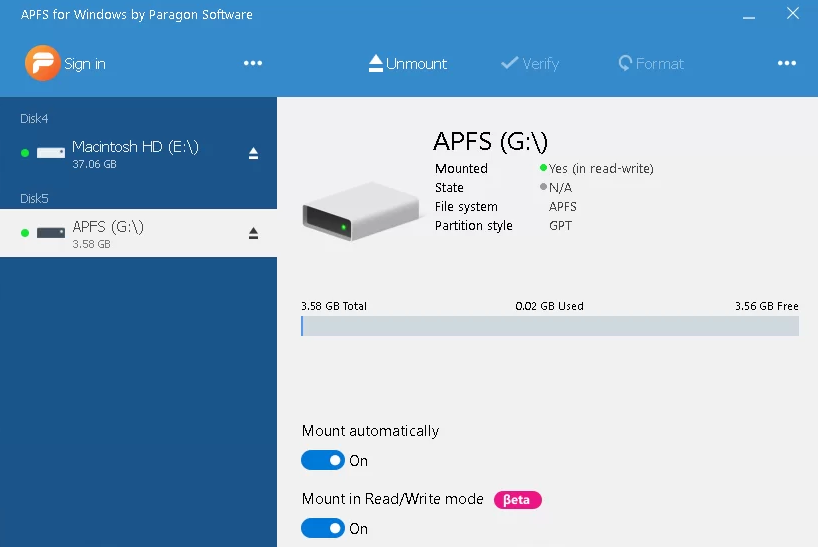This screenshot has width=818, height=547.
Task: Eject the Macintosh HD (E:\) volume
Action: point(253,153)
